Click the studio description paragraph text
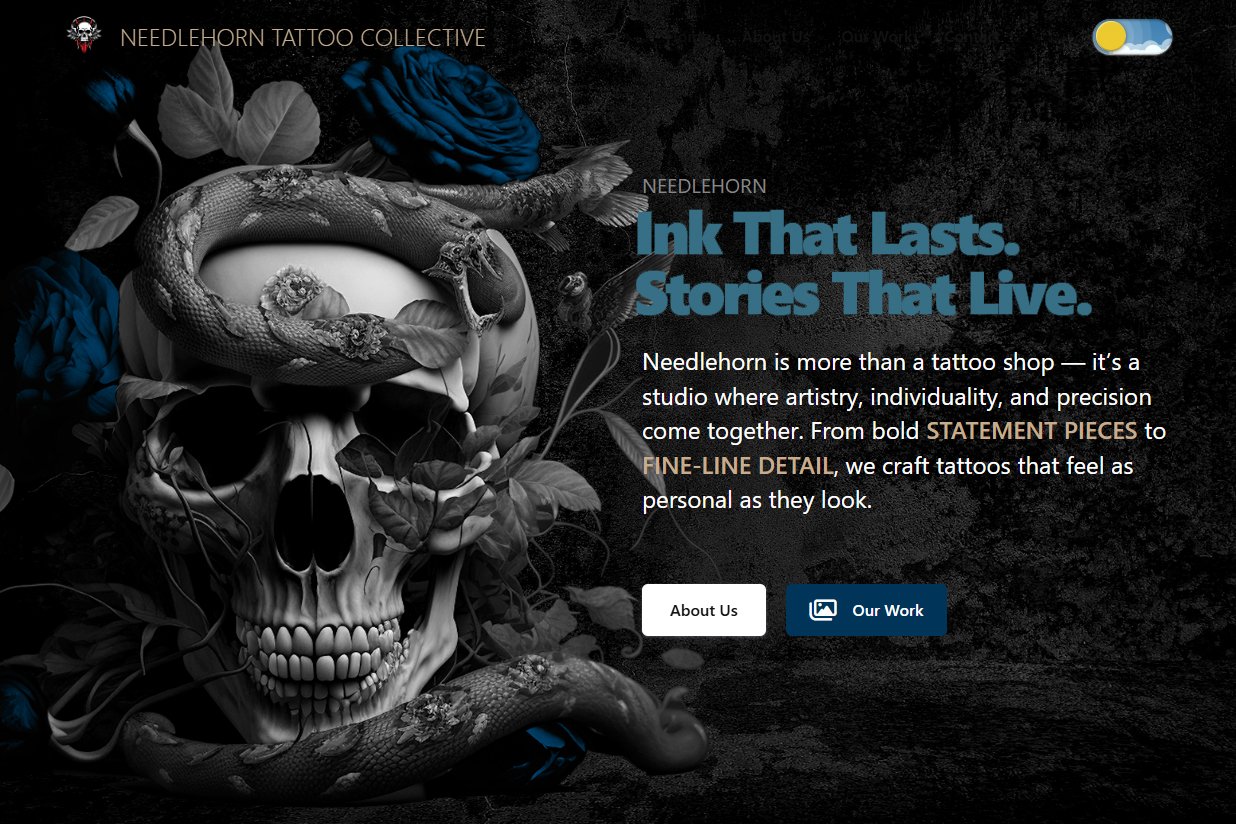The width and height of the screenshot is (1236, 824). (904, 431)
